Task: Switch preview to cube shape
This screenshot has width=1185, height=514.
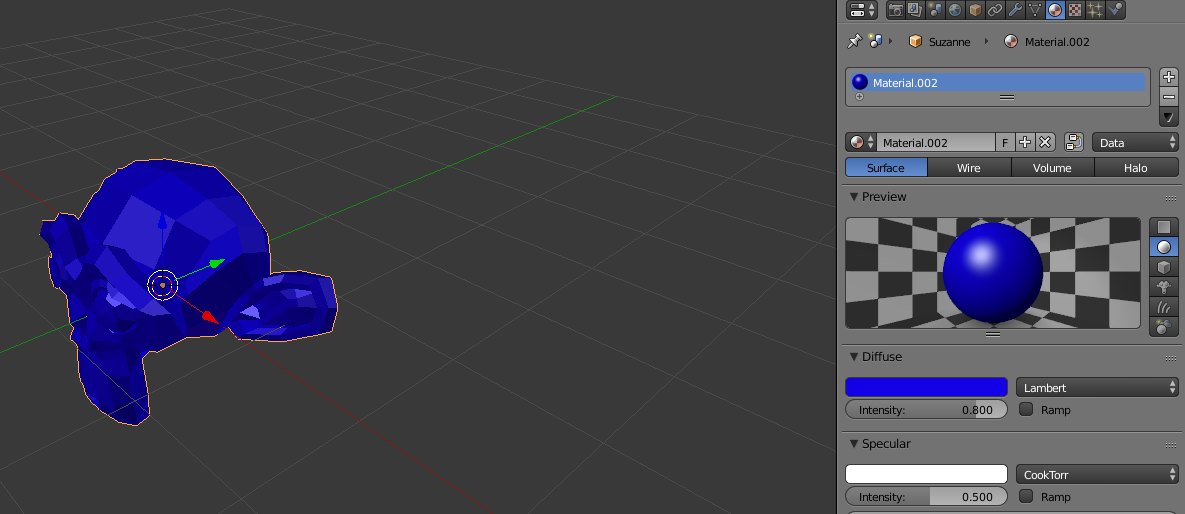Action: (x=1164, y=267)
